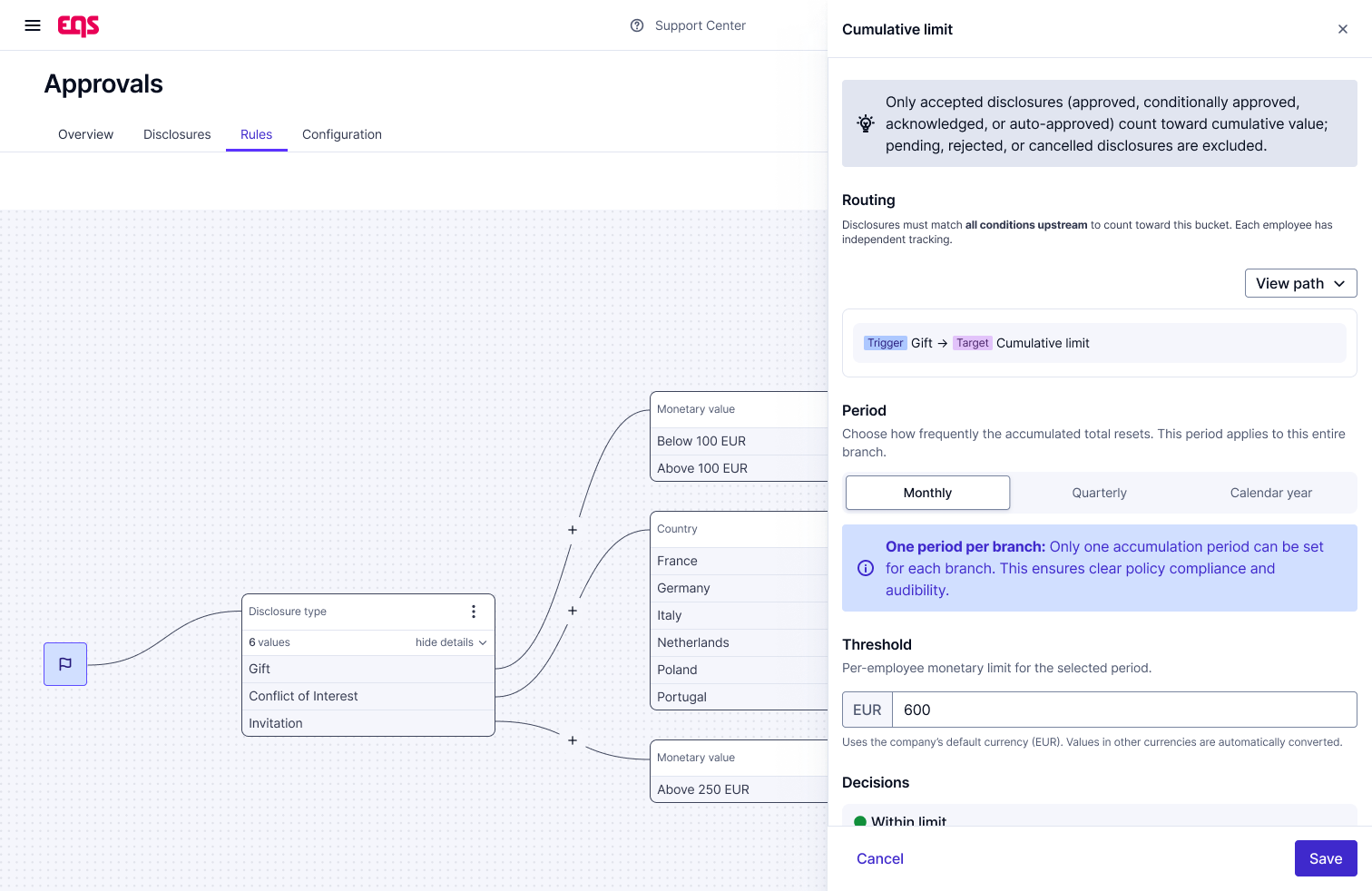Select the Invitation value row
Screen dimensions: 1372x891
(368, 723)
